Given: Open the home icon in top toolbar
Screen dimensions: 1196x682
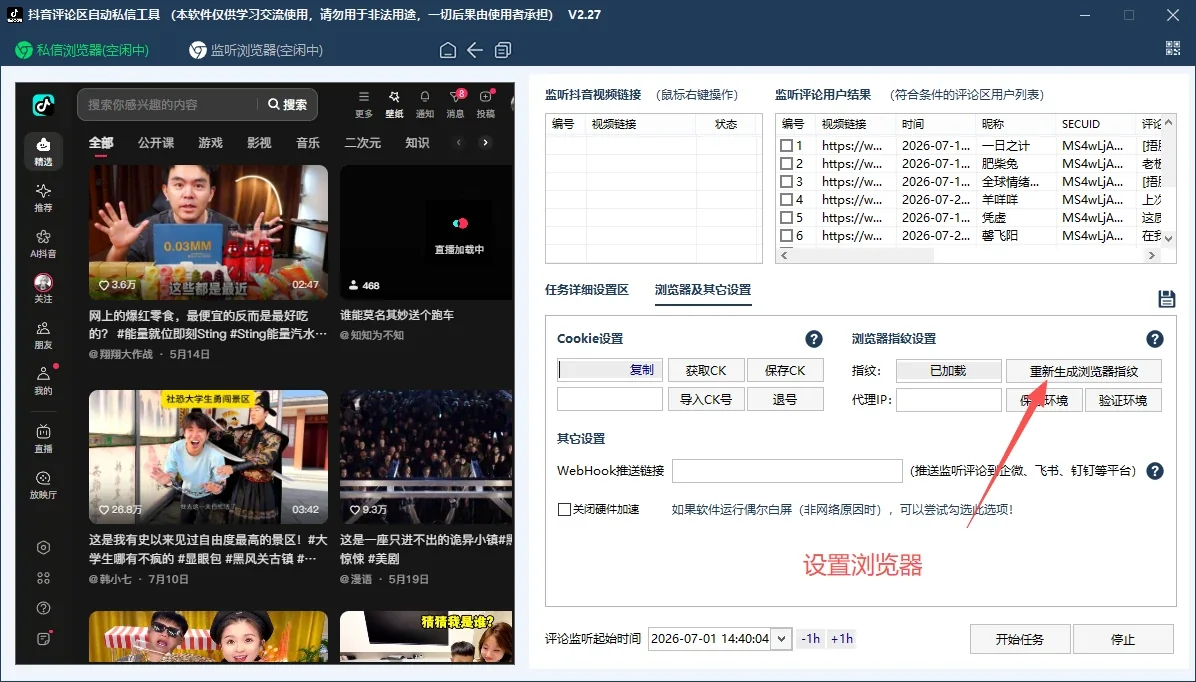Looking at the screenshot, I should (x=448, y=50).
